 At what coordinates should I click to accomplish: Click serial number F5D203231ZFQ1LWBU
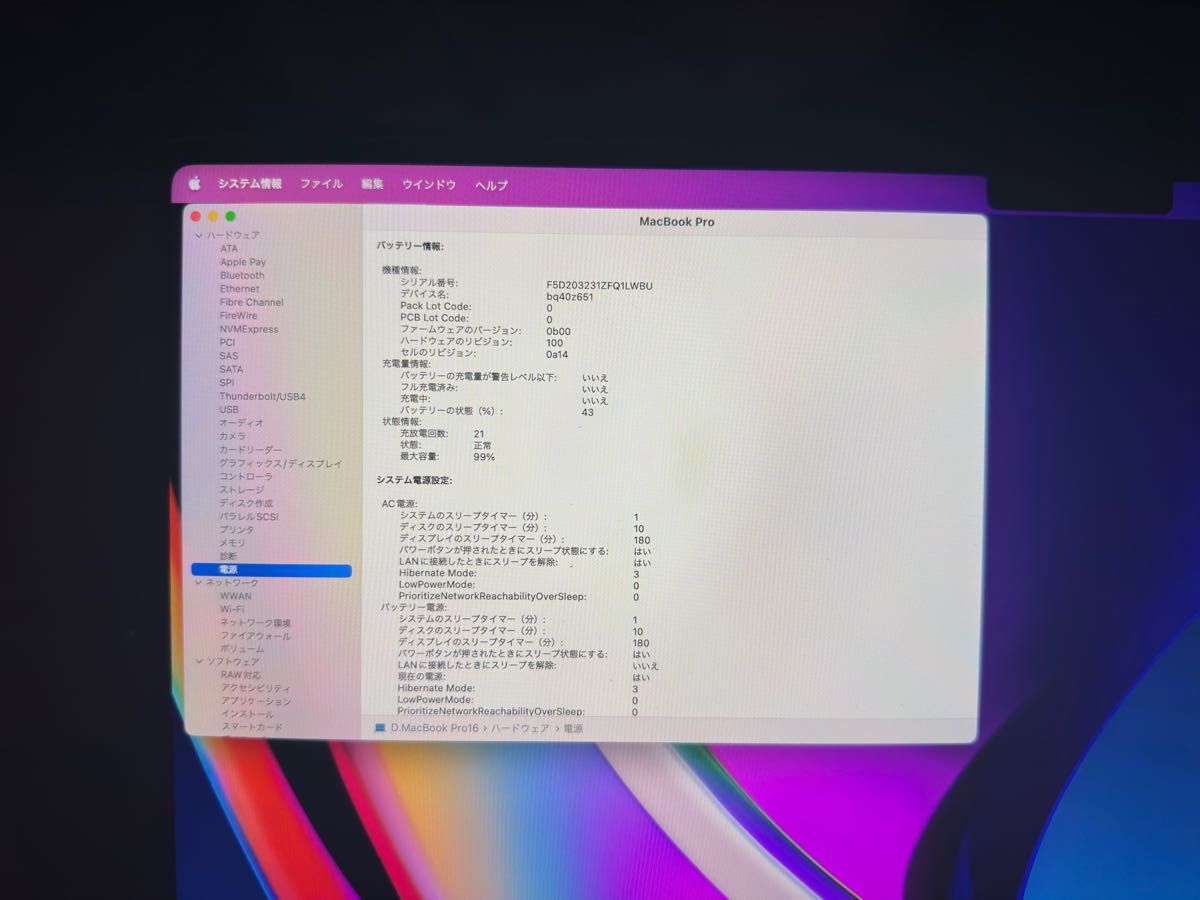tap(599, 285)
